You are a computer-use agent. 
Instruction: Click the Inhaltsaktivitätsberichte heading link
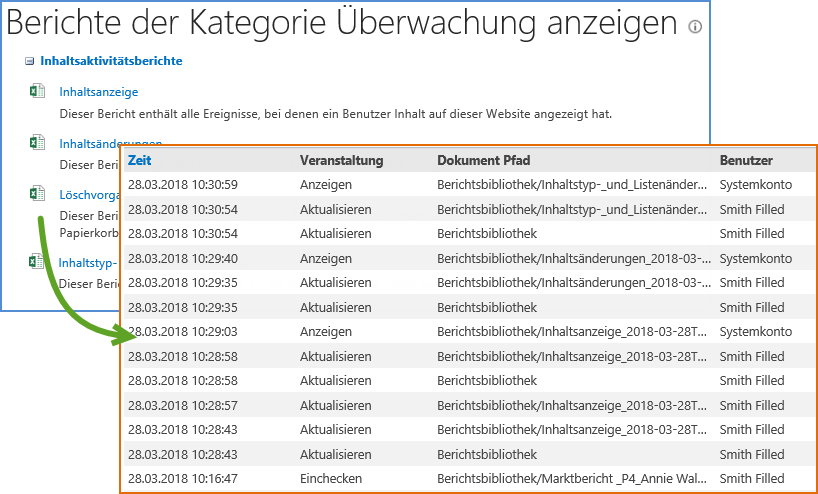(x=111, y=61)
